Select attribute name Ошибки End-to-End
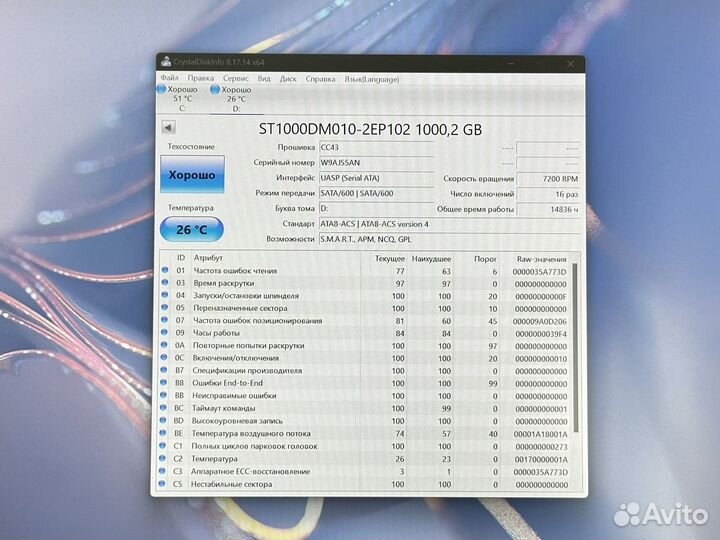Viewport: 720px width, 540px height. 227,383
